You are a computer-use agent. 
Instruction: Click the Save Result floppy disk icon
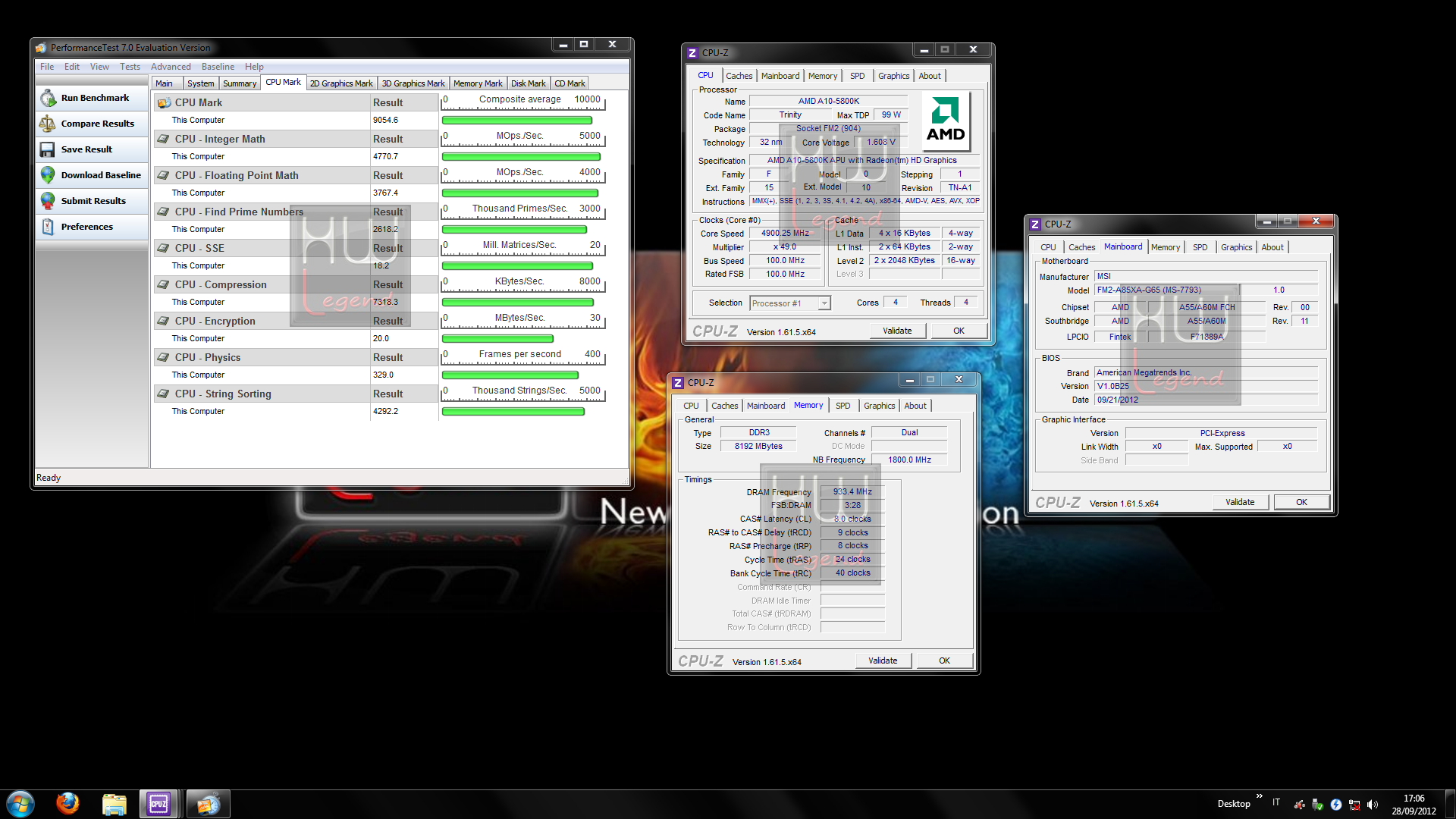(48, 149)
